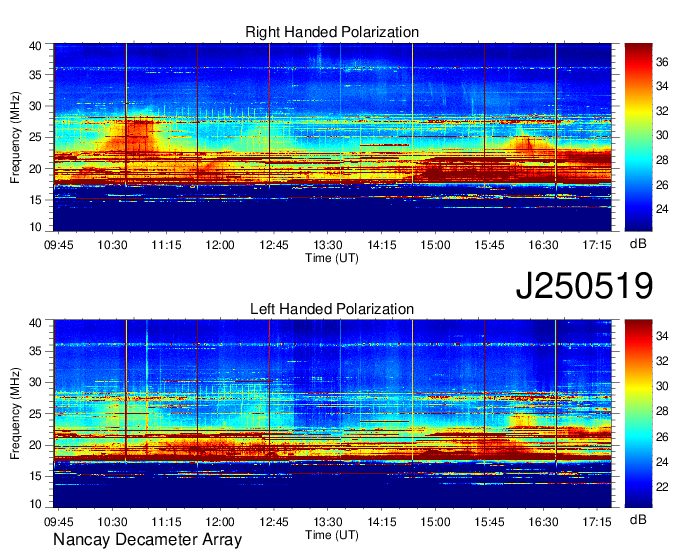Viewport: 680px width, 552px height.
Task: Click "24" on Left Handed dB scale
Action: pyautogui.click(x=662, y=462)
